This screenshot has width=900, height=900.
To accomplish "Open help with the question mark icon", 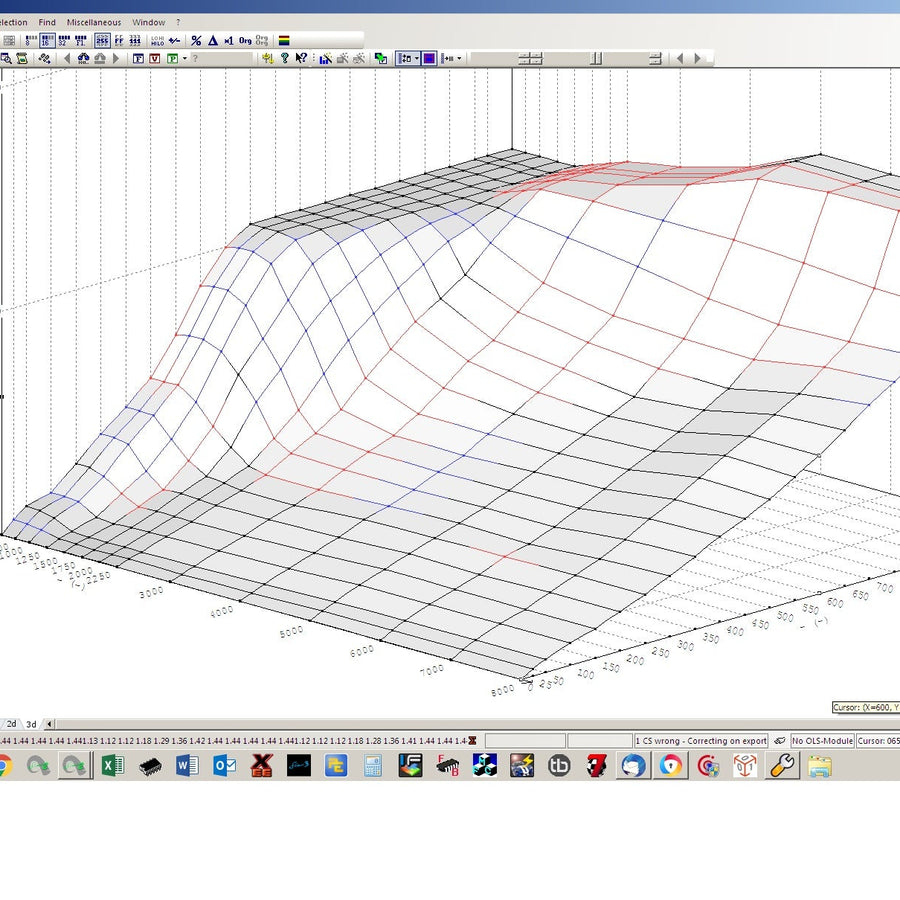I will (x=284, y=58).
